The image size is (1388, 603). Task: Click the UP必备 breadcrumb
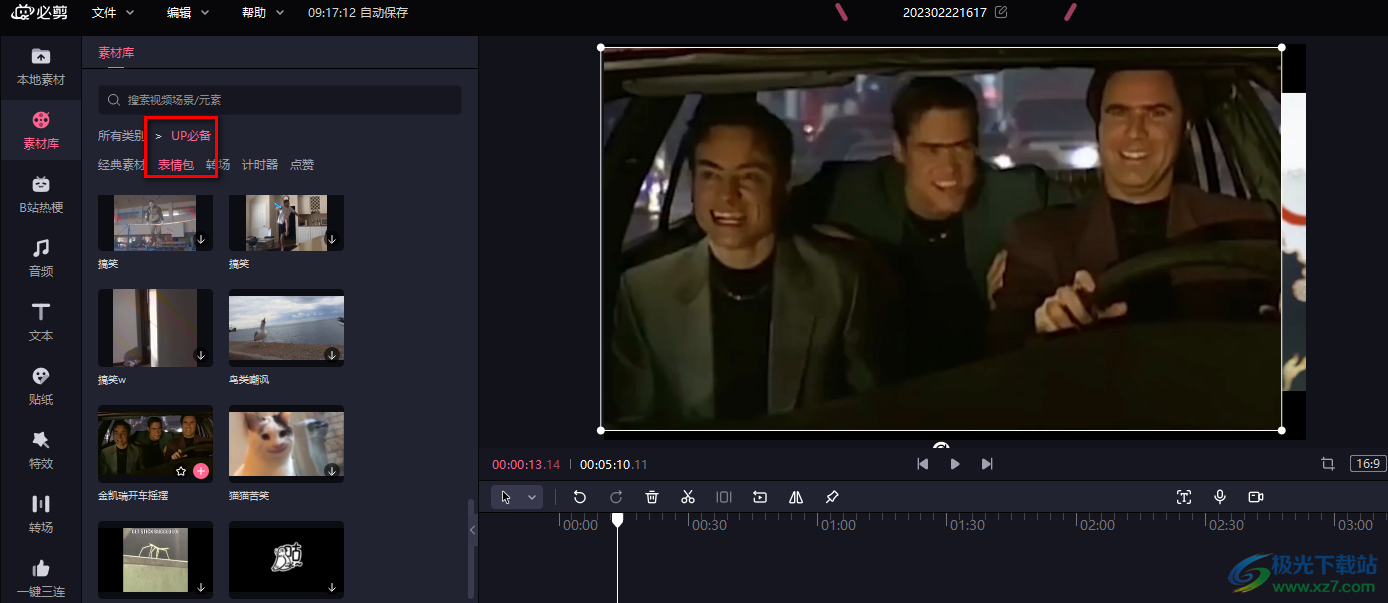[x=191, y=135]
